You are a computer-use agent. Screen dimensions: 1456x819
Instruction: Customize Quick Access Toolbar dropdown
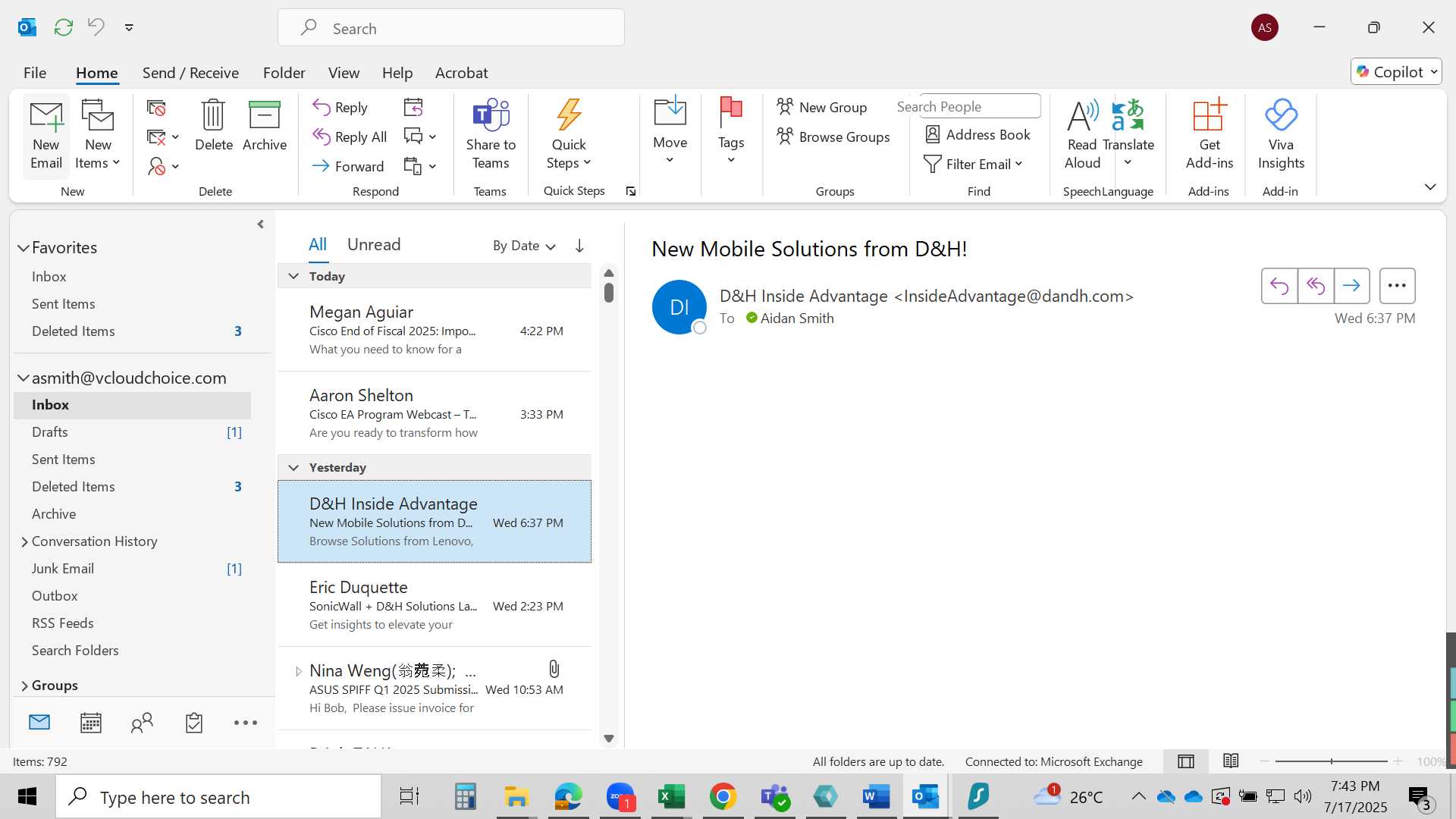[129, 27]
